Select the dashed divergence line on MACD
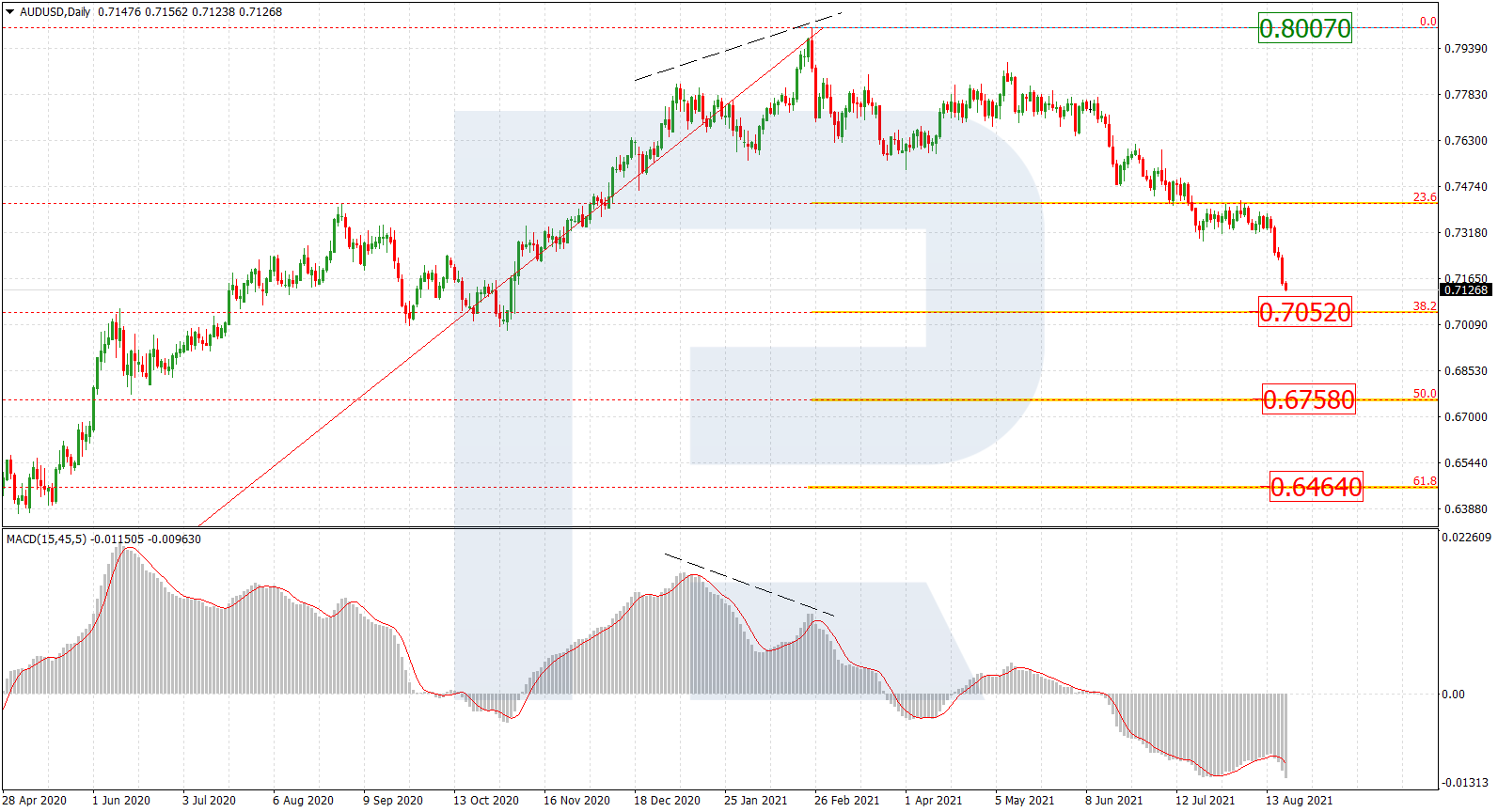This screenshot has height=812, width=1498. pyautogui.click(x=749, y=585)
